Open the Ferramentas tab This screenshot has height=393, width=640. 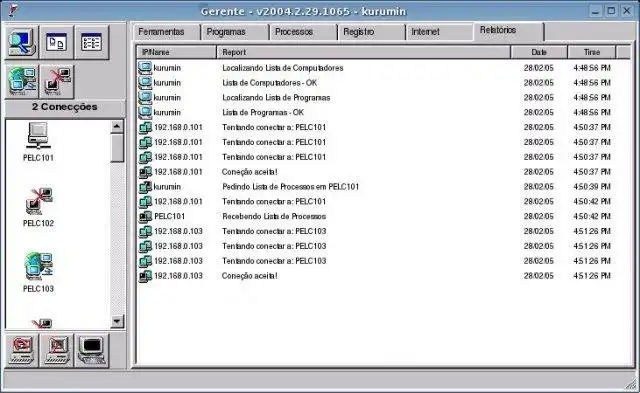point(167,32)
